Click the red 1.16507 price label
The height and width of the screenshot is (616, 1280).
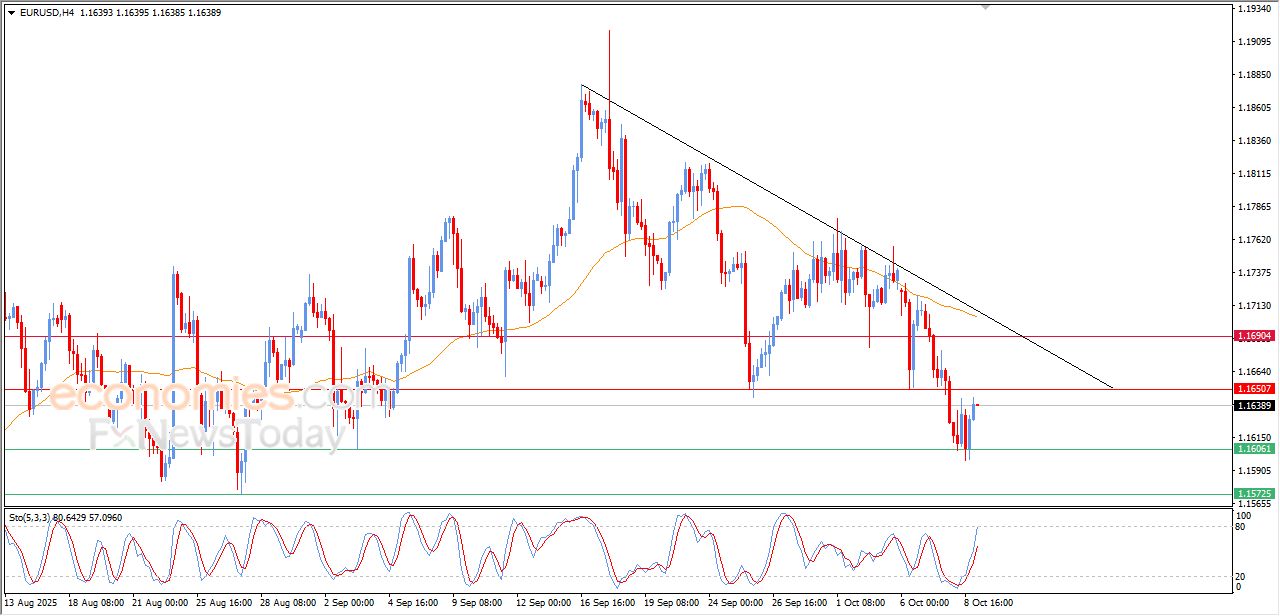tap(1253, 389)
